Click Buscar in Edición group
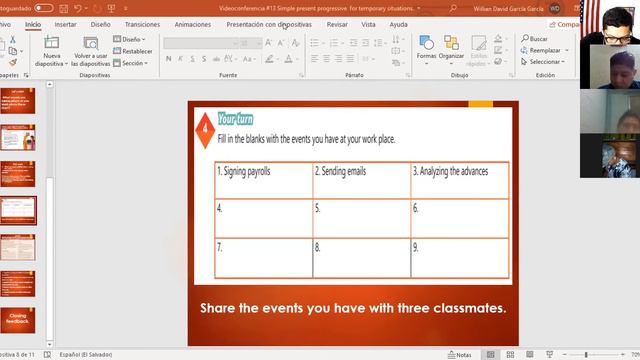Image resolution: width=640 pixels, height=360 pixels. 534,39
